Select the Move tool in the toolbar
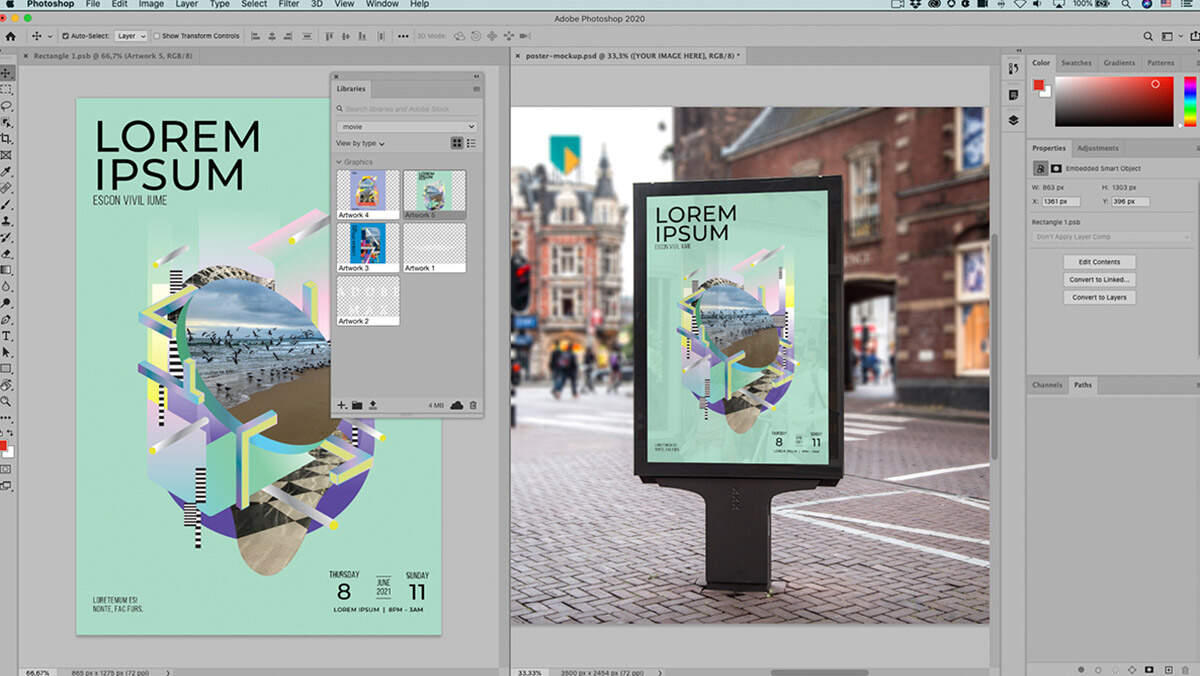 [x=7, y=73]
